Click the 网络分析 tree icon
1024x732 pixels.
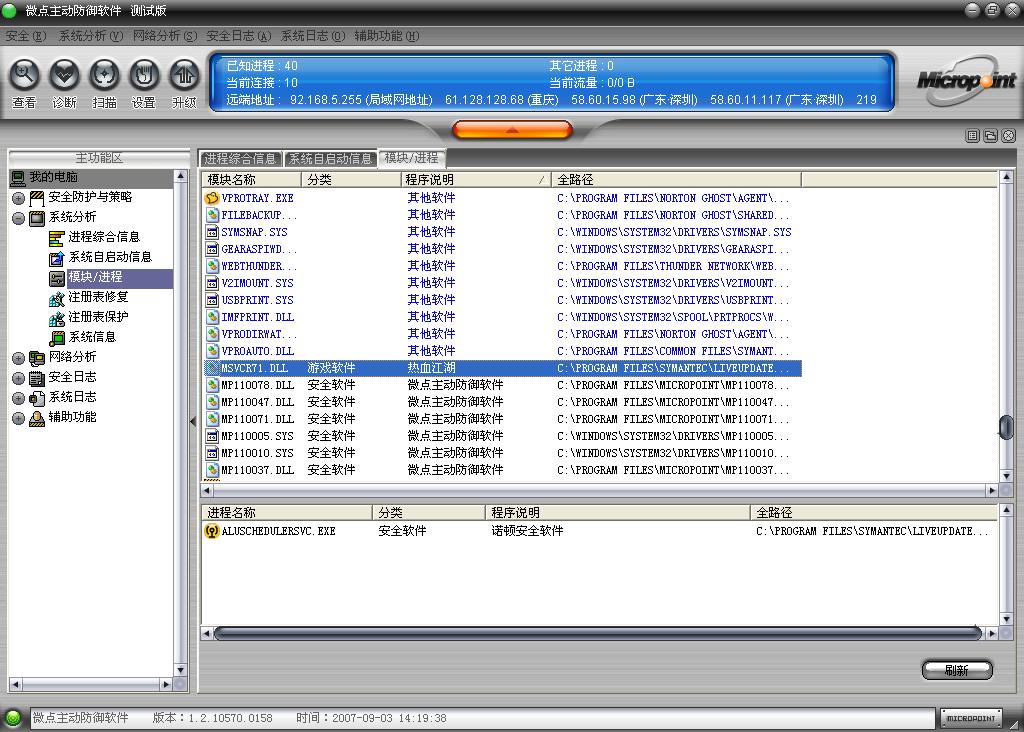[x=37, y=358]
